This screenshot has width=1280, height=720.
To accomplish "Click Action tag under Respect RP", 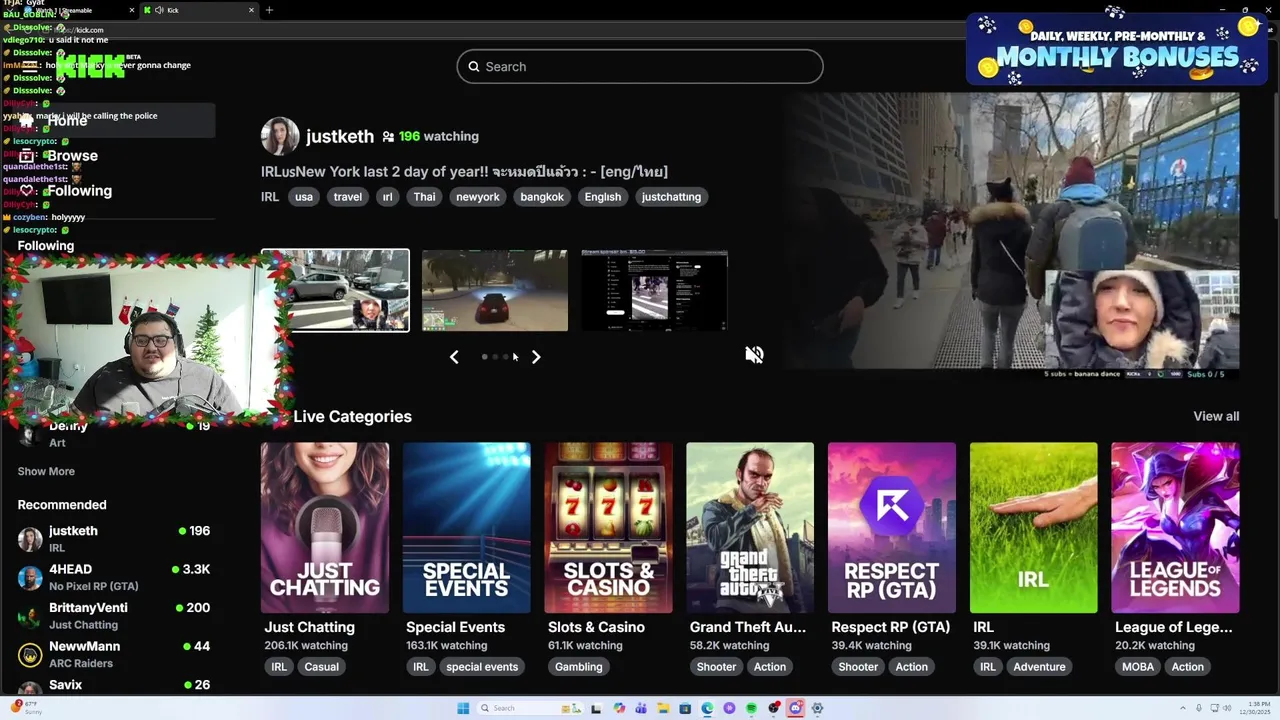I will click(x=912, y=667).
